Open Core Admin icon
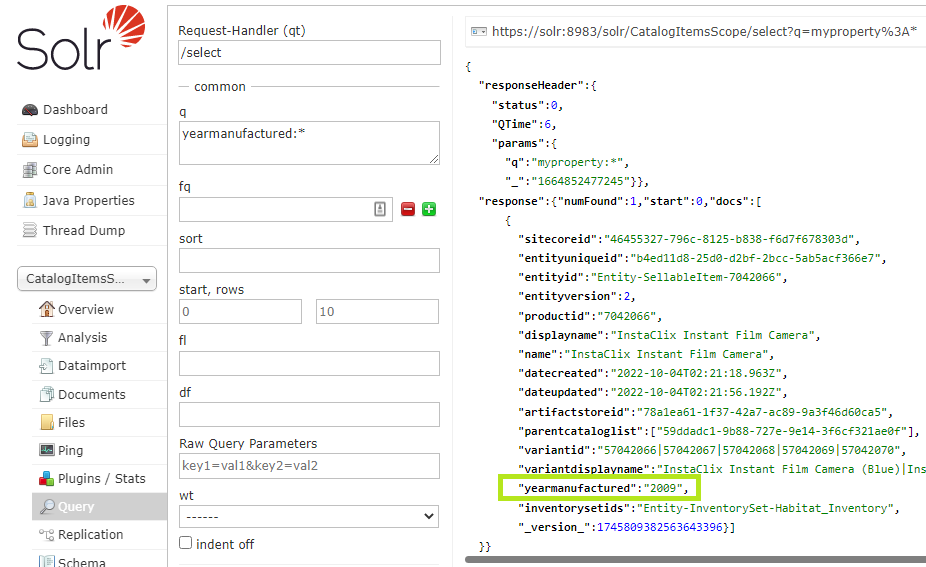 click(30, 170)
